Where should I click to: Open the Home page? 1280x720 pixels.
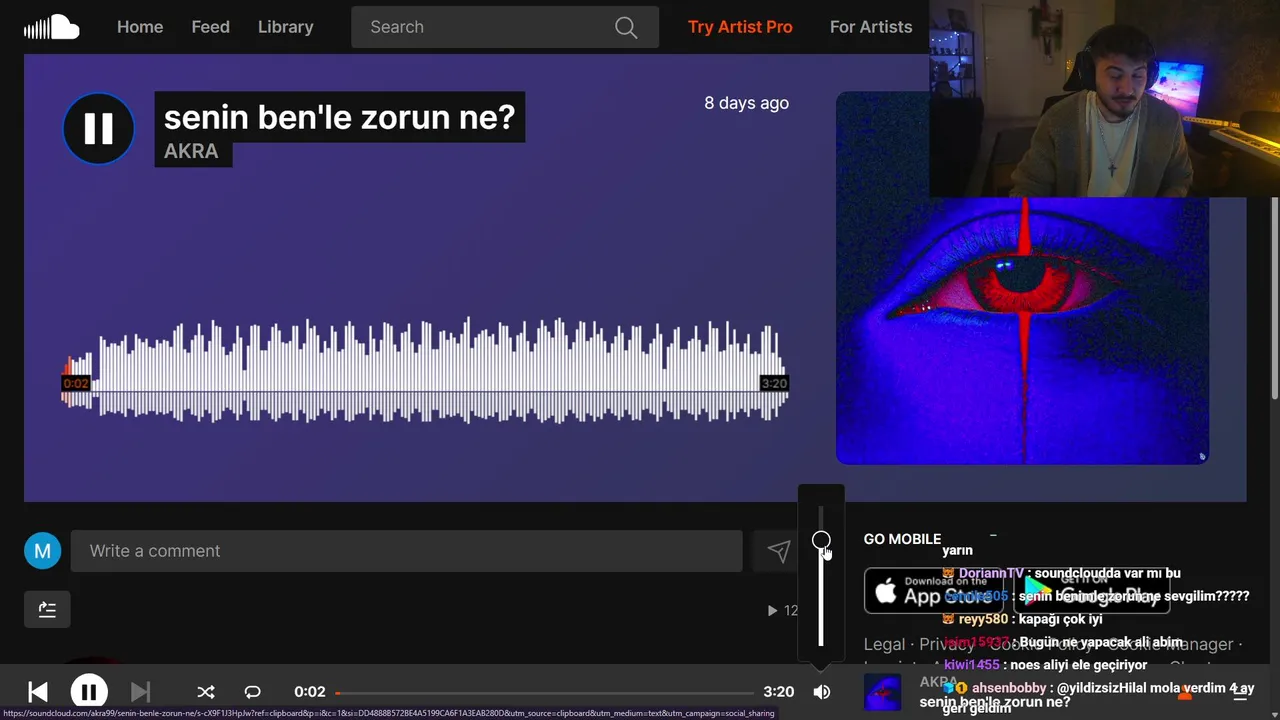140,27
